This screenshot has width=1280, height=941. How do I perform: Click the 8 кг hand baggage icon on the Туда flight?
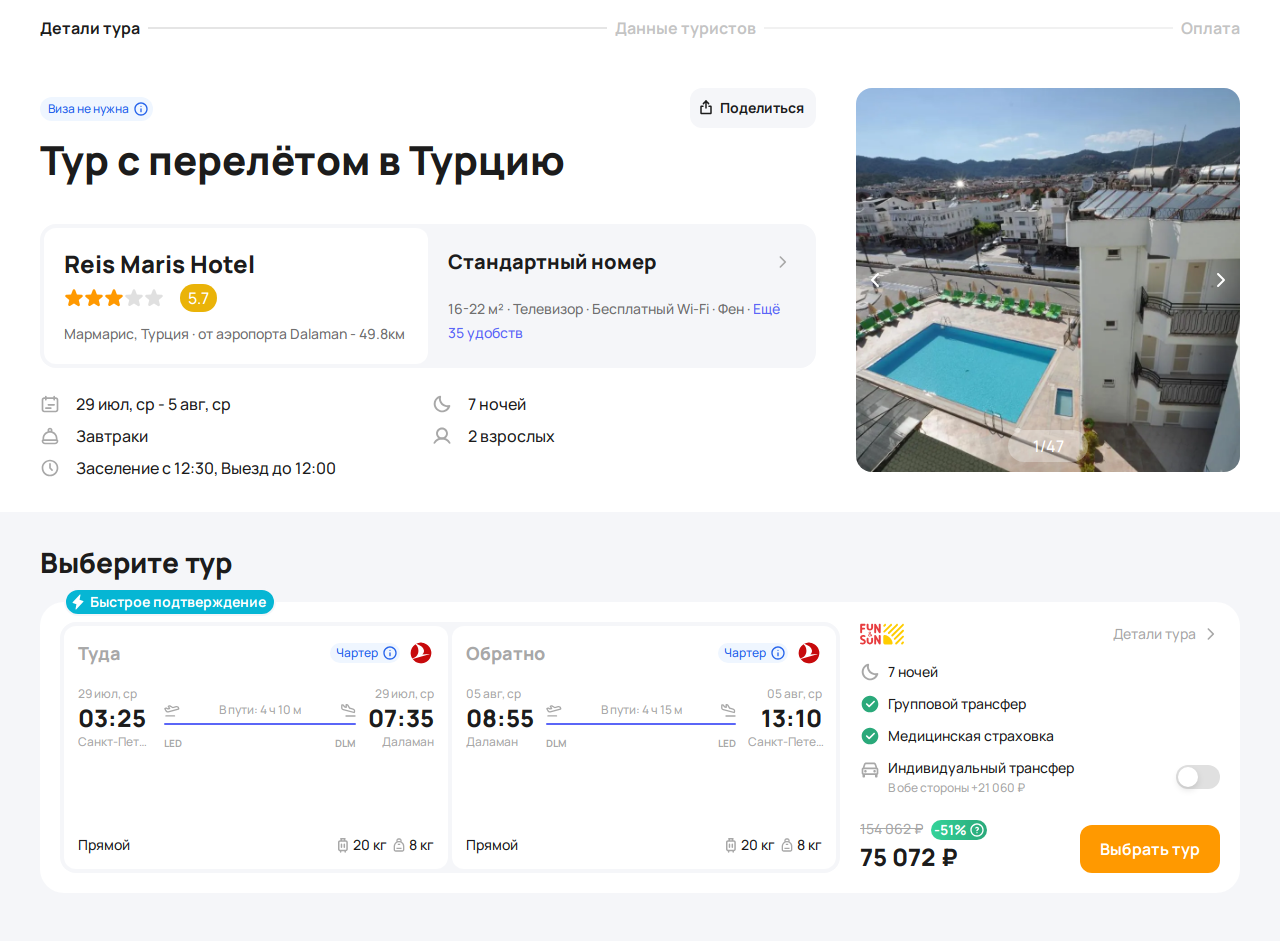click(x=399, y=845)
